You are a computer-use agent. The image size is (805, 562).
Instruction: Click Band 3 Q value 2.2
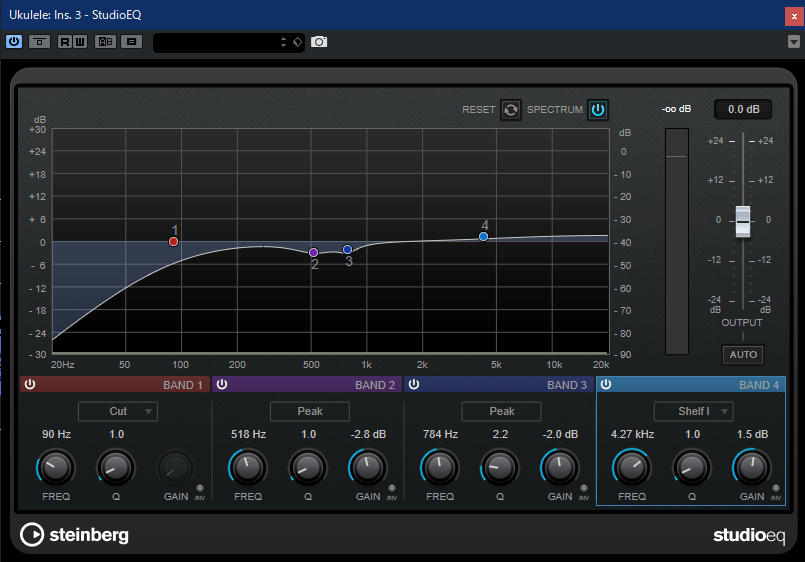(500, 434)
